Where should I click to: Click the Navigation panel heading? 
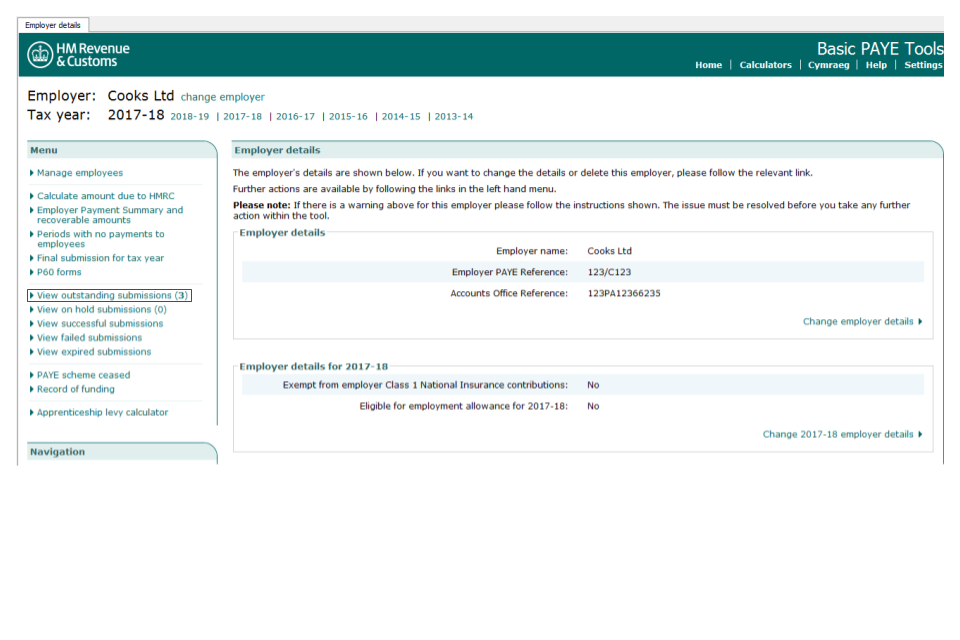coord(58,451)
